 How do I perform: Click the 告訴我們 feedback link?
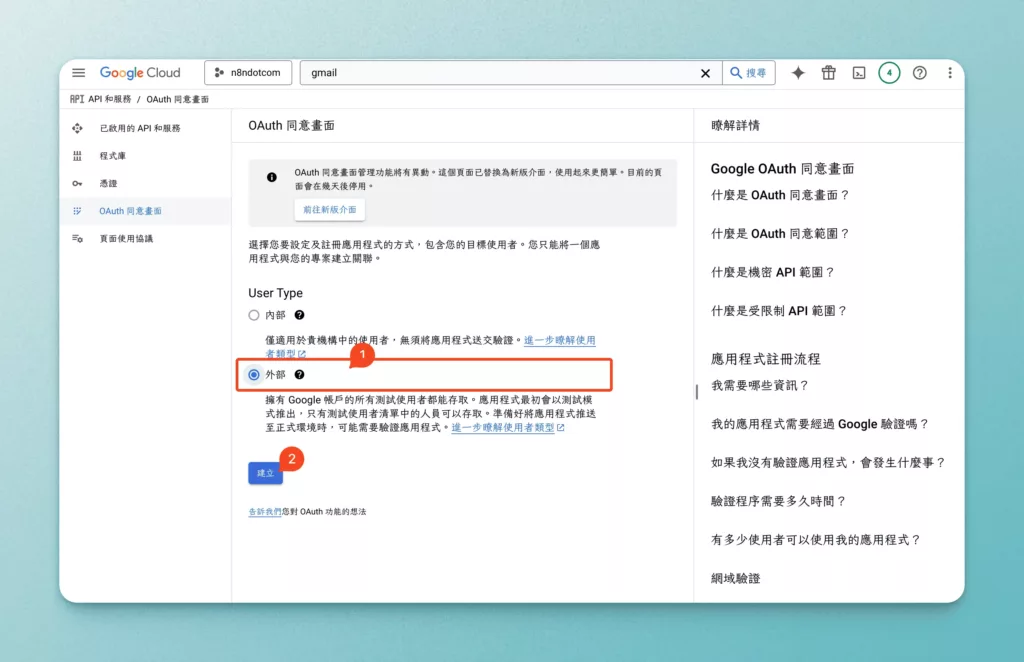coord(264,512)
